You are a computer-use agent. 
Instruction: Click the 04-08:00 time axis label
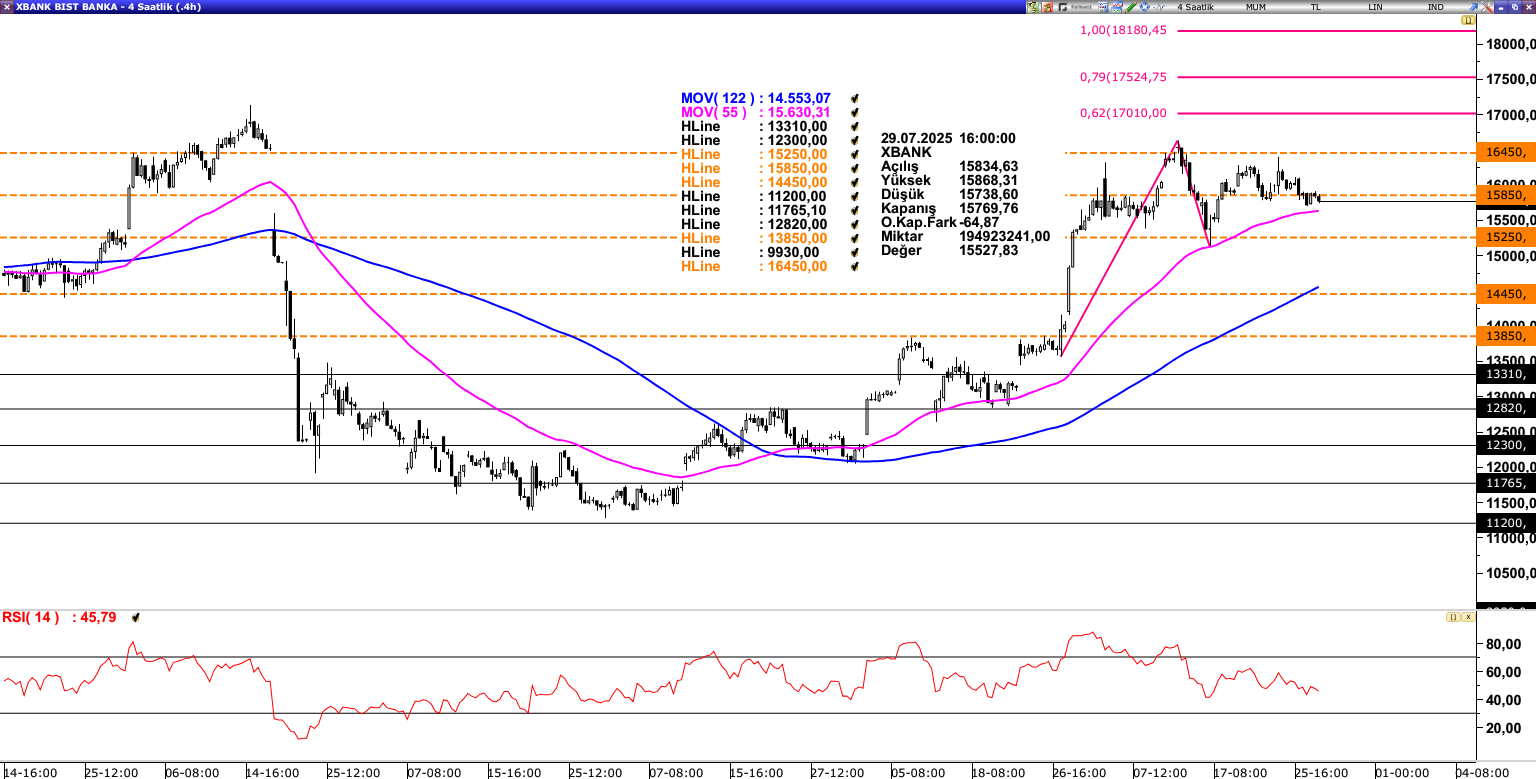1481,773
